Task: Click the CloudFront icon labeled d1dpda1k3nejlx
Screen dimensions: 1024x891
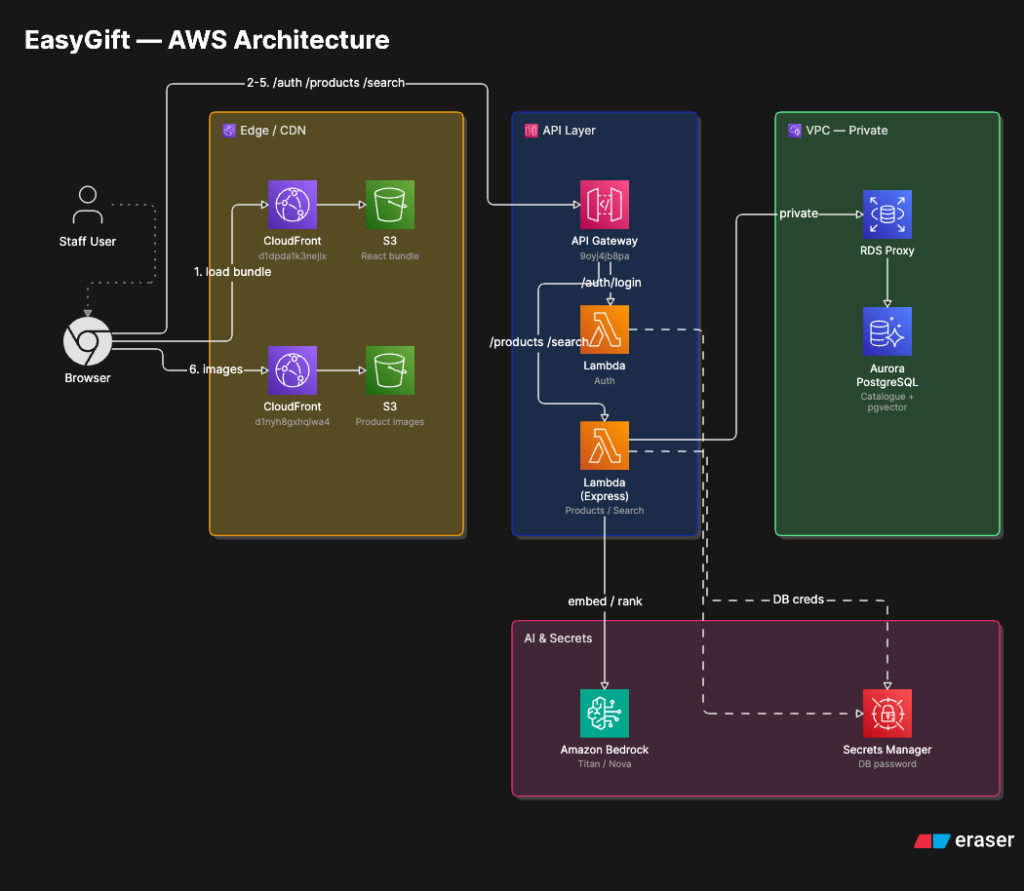Action: click(x=292, y=204)
